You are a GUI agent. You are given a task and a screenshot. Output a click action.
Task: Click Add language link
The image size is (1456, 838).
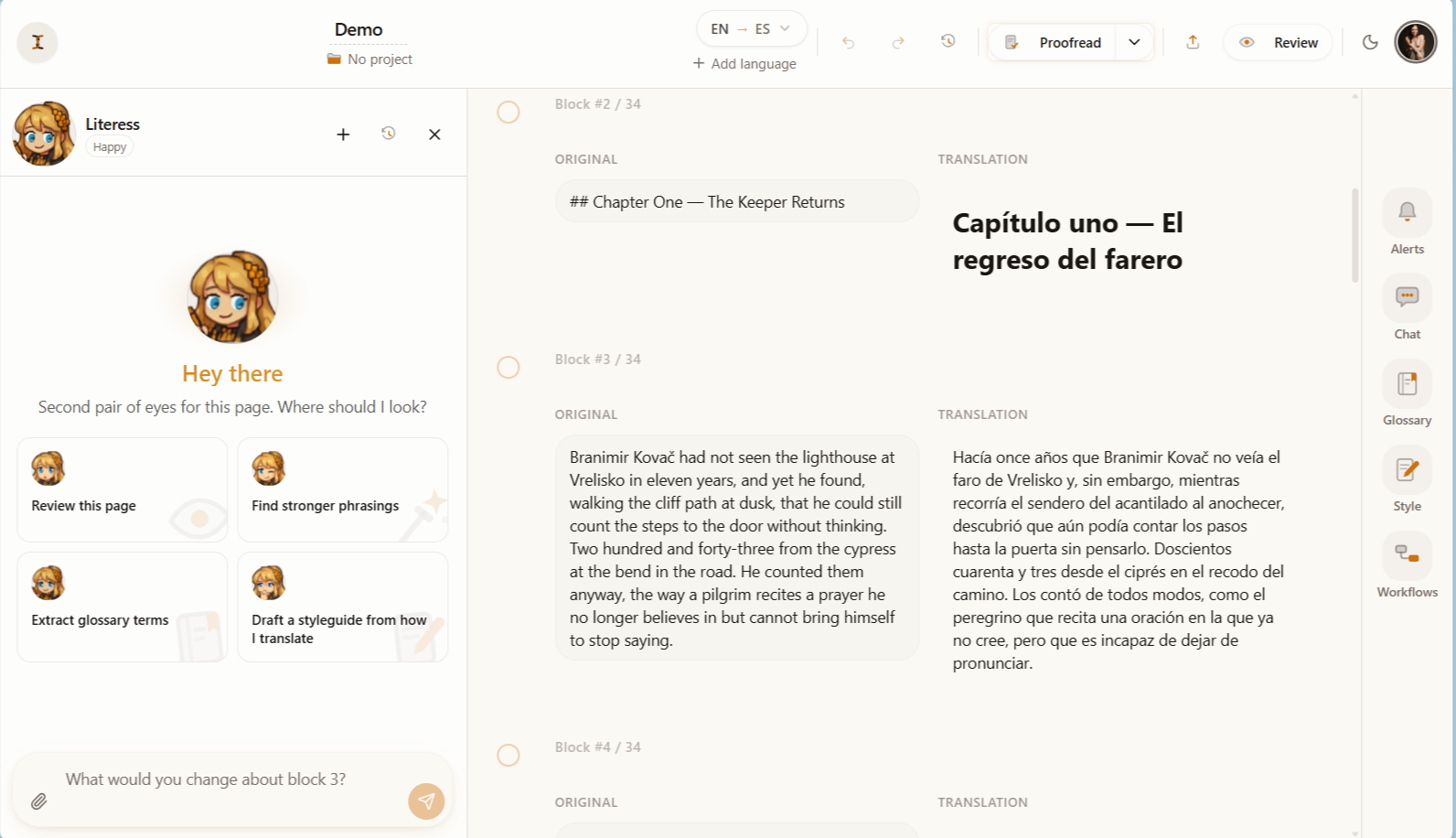[x=744, y=63]
